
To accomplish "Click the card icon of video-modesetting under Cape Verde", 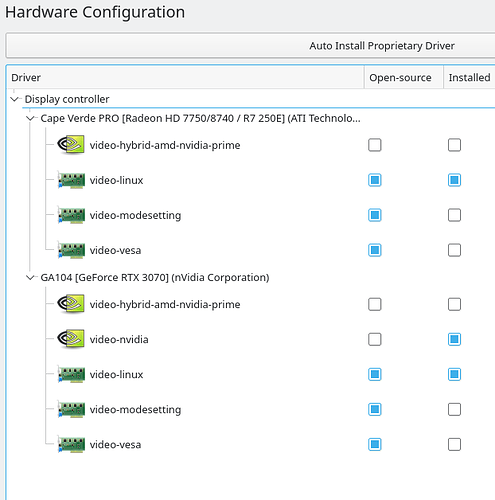I will point(71,215).
